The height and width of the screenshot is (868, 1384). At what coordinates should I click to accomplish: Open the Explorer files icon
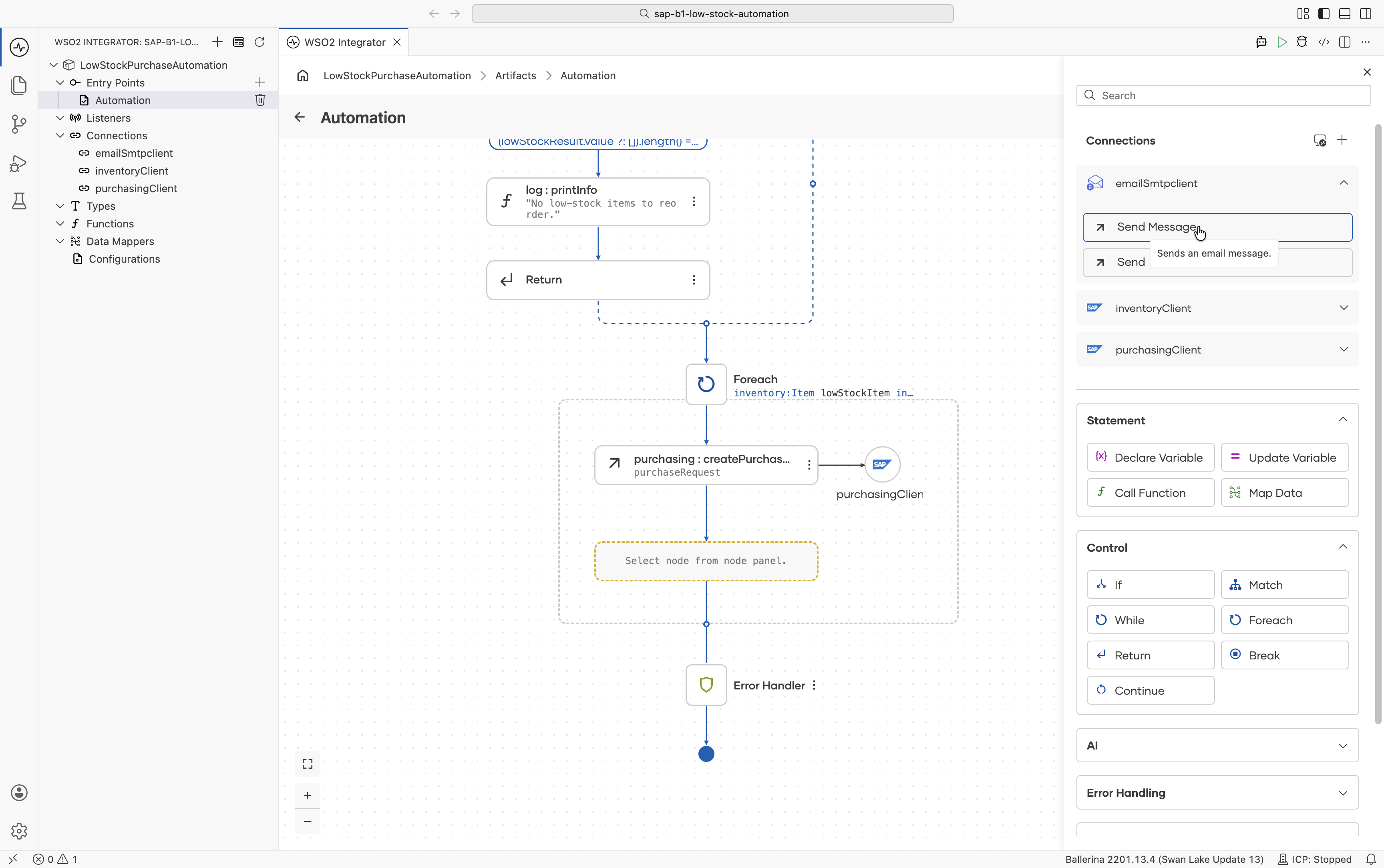point(19,85)
